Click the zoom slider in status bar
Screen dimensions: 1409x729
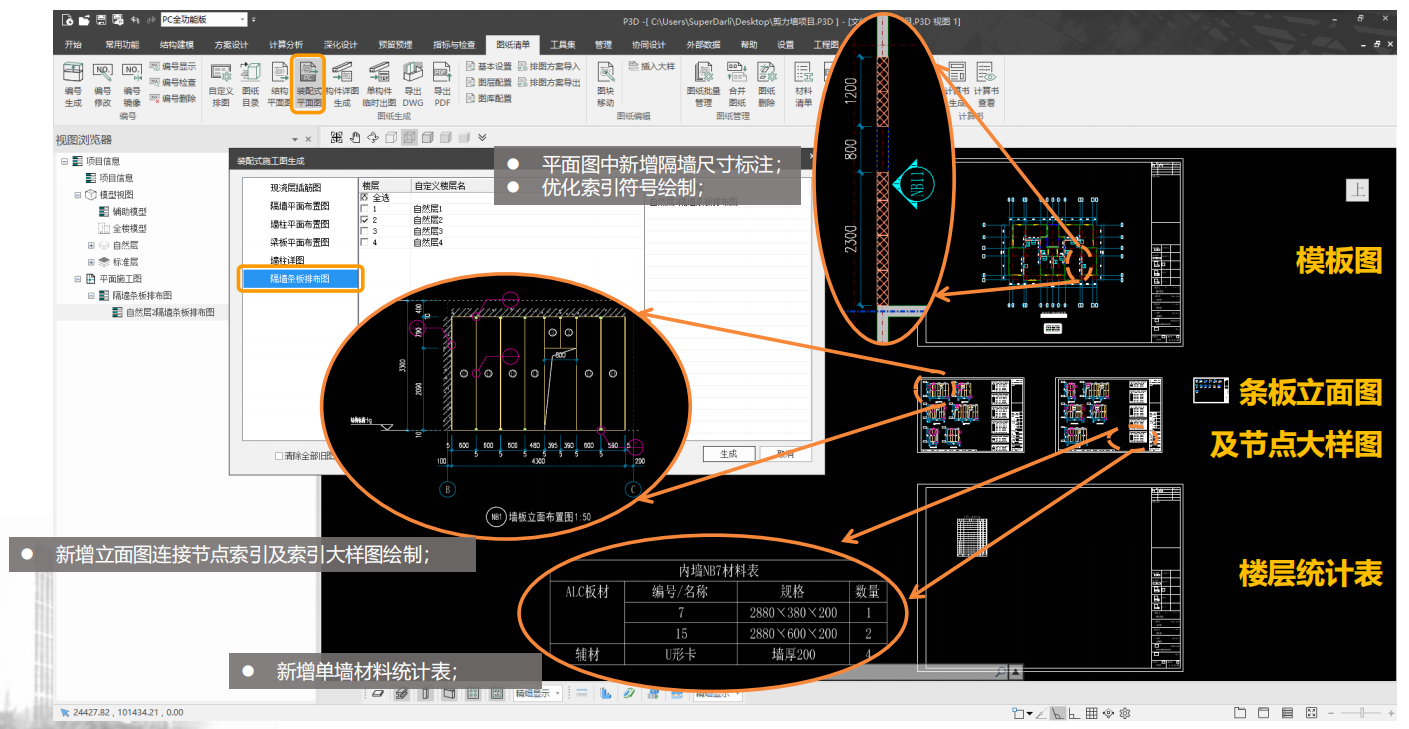(1360, 713)
